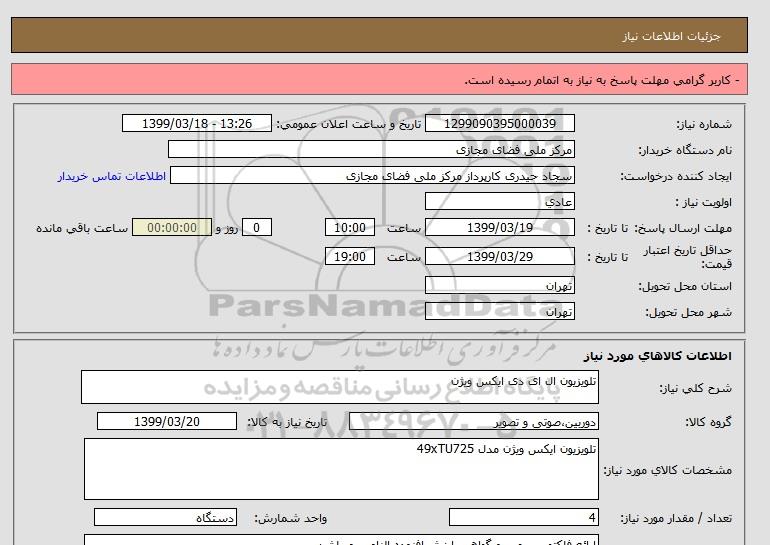Viewport: 770px width, 545px height.
Task: Click the گروه کالا label
Action: point(709,422)
